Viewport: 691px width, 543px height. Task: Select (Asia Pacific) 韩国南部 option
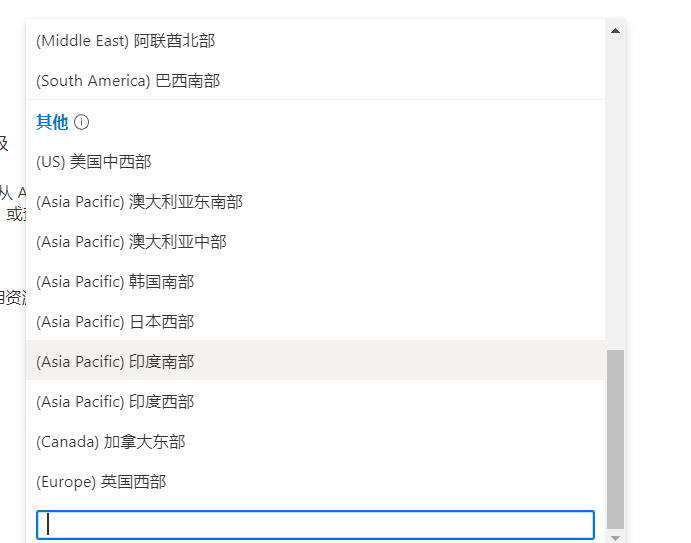pyautogui.click(x=115, y=282)
